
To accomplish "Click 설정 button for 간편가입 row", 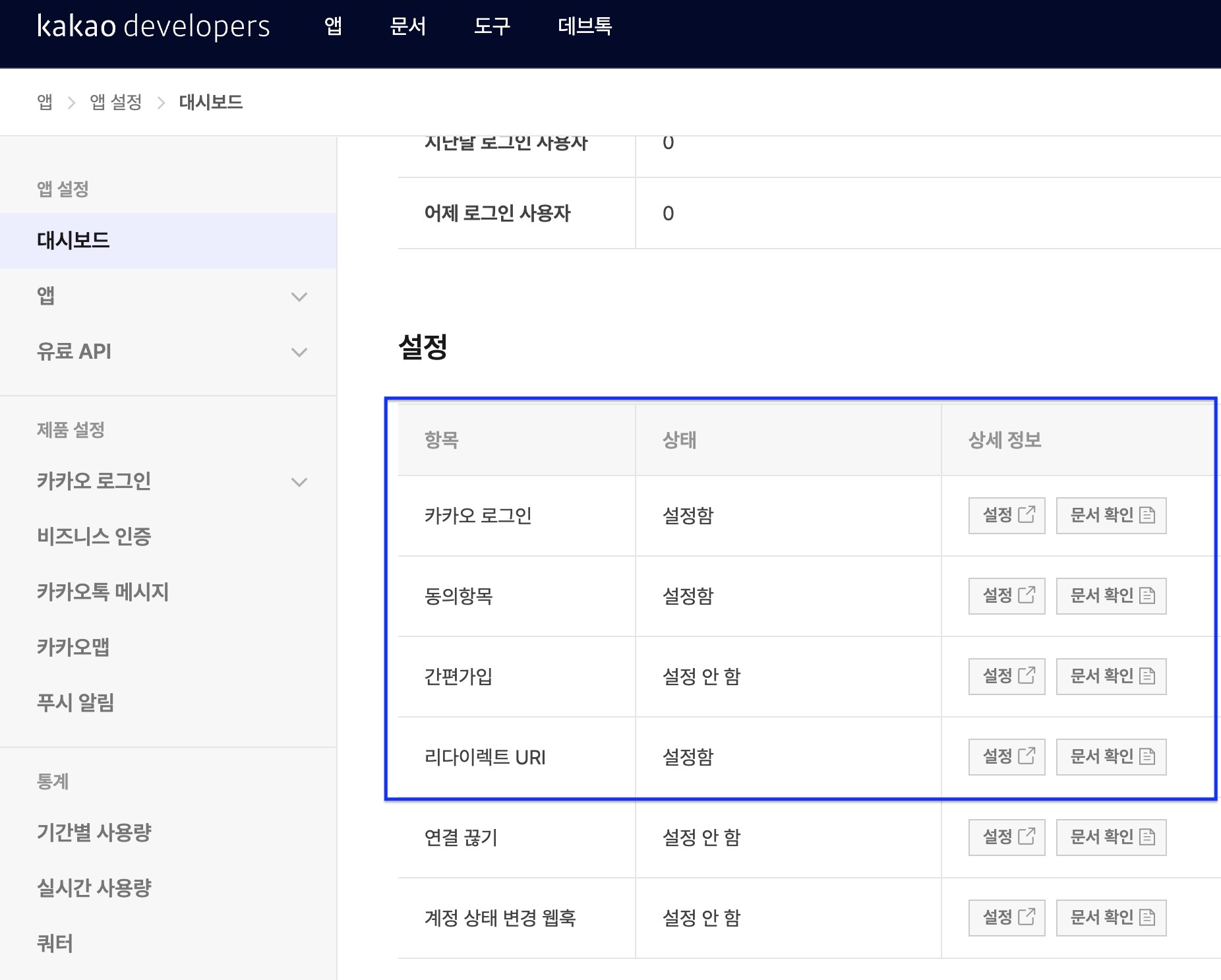I will [x=1007, y=676].
